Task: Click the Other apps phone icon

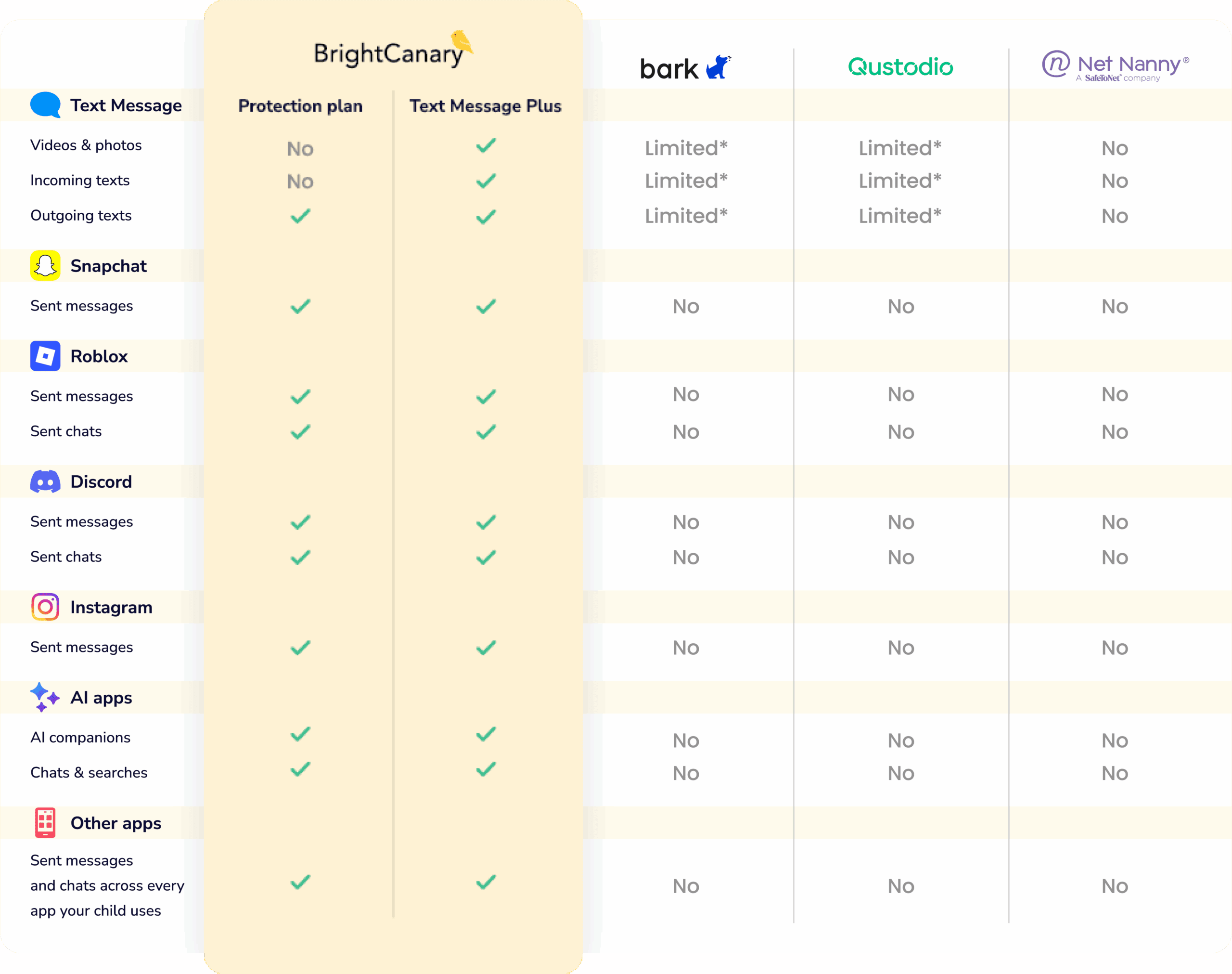Action: pos(45,822)
